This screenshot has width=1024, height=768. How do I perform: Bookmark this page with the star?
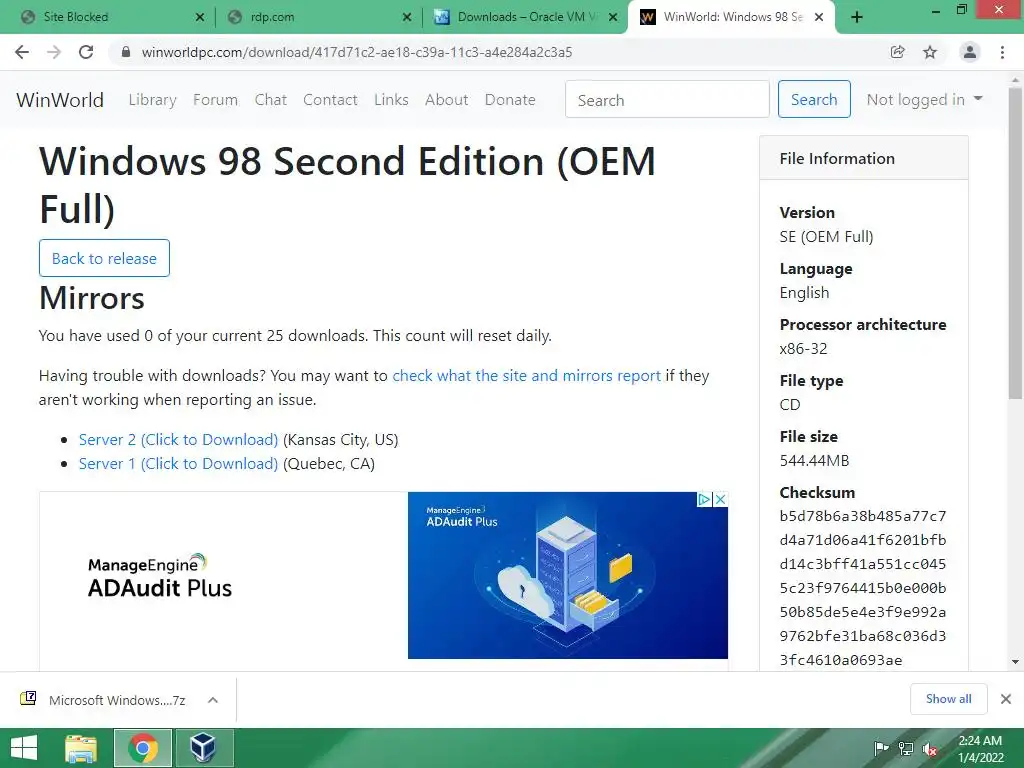point(930,52)
